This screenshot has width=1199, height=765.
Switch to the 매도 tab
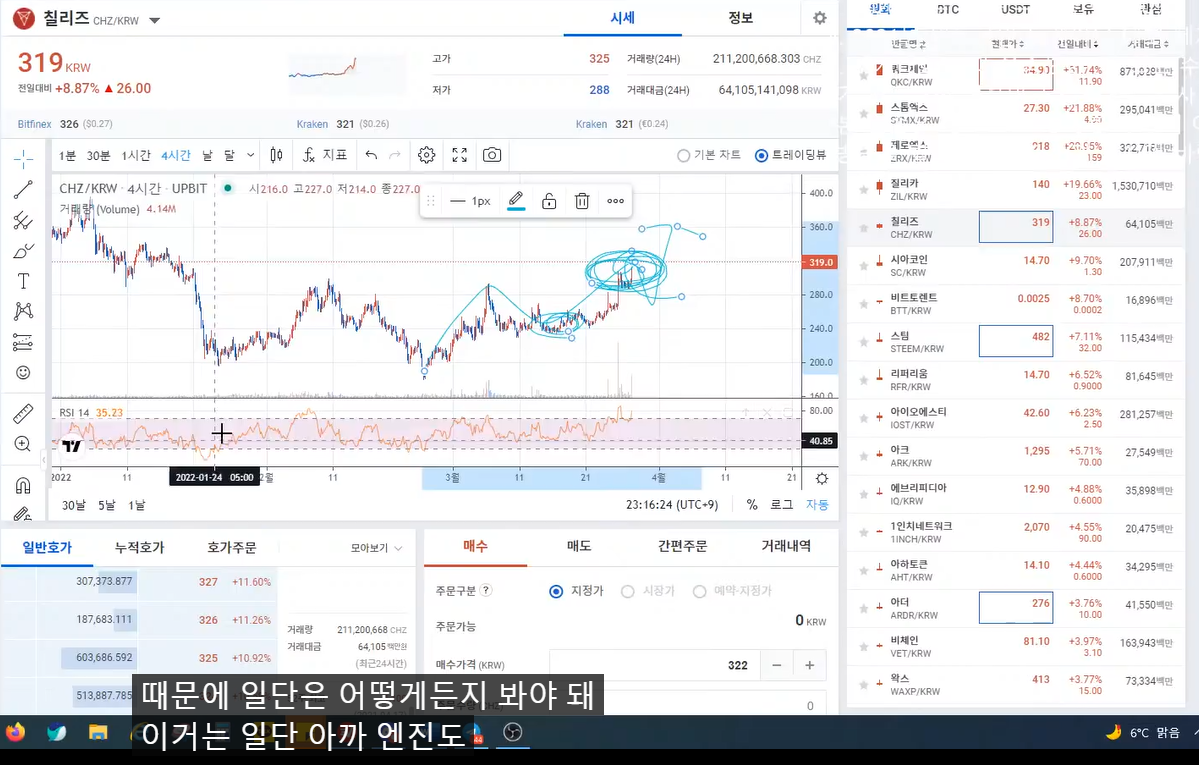[x=579, y=546]
